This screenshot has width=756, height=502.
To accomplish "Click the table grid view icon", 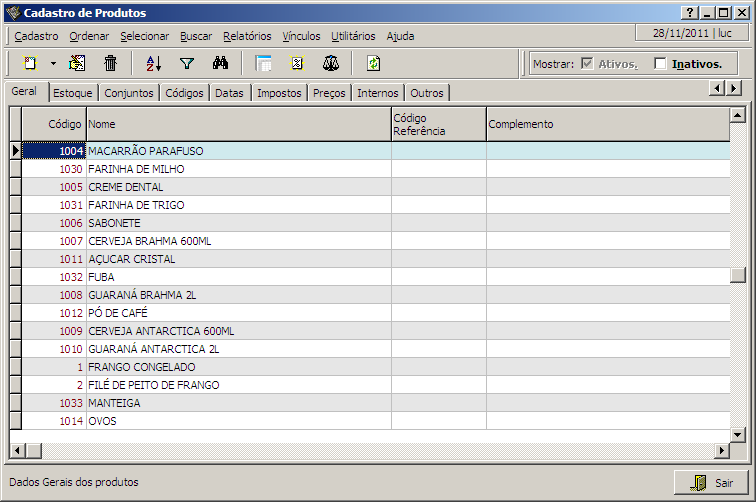I will click(264, 63).
